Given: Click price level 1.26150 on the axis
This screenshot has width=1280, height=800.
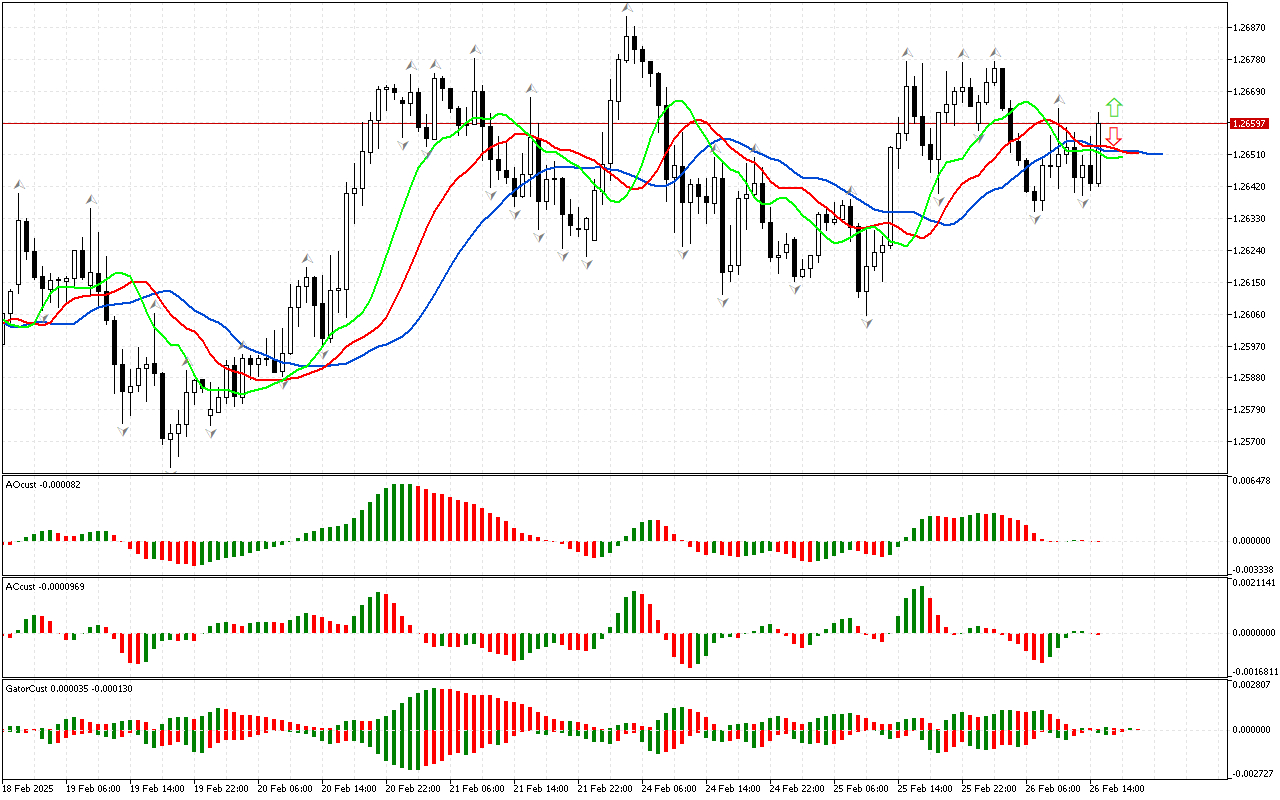Looking at the screenshot, I should (x=1251, y=283).
